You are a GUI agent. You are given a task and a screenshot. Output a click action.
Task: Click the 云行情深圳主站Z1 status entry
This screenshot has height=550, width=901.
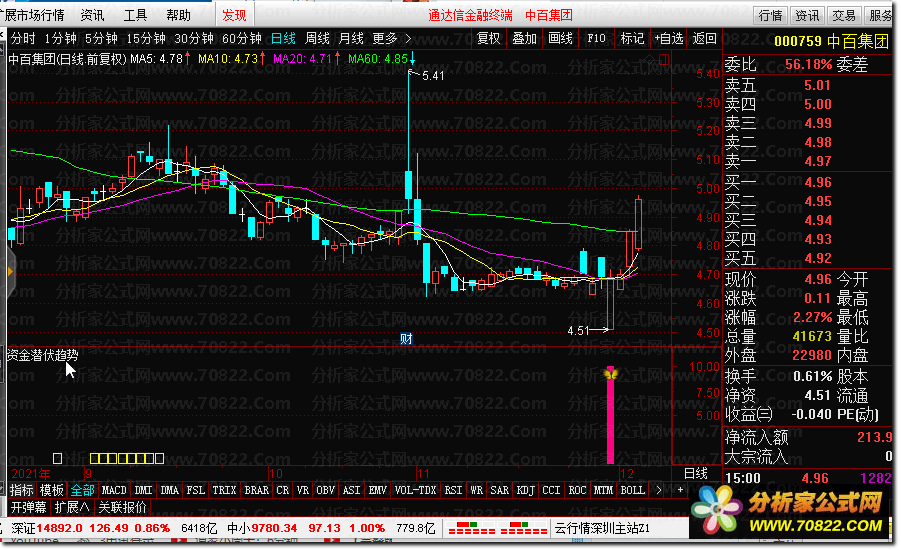pos(602,528)
